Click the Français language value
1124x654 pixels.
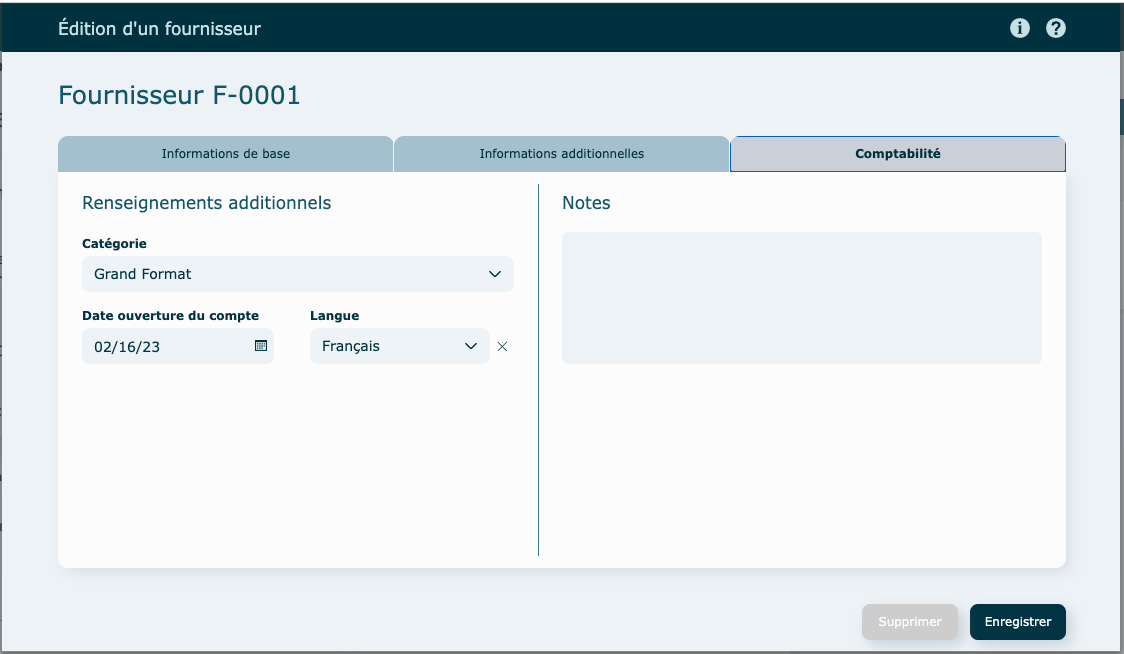point(351,347)
